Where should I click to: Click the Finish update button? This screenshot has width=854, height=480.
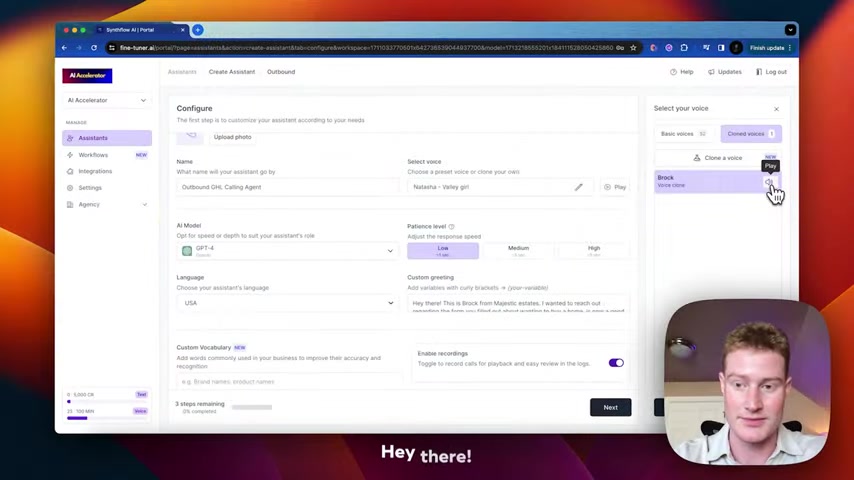tap(767, 48)
